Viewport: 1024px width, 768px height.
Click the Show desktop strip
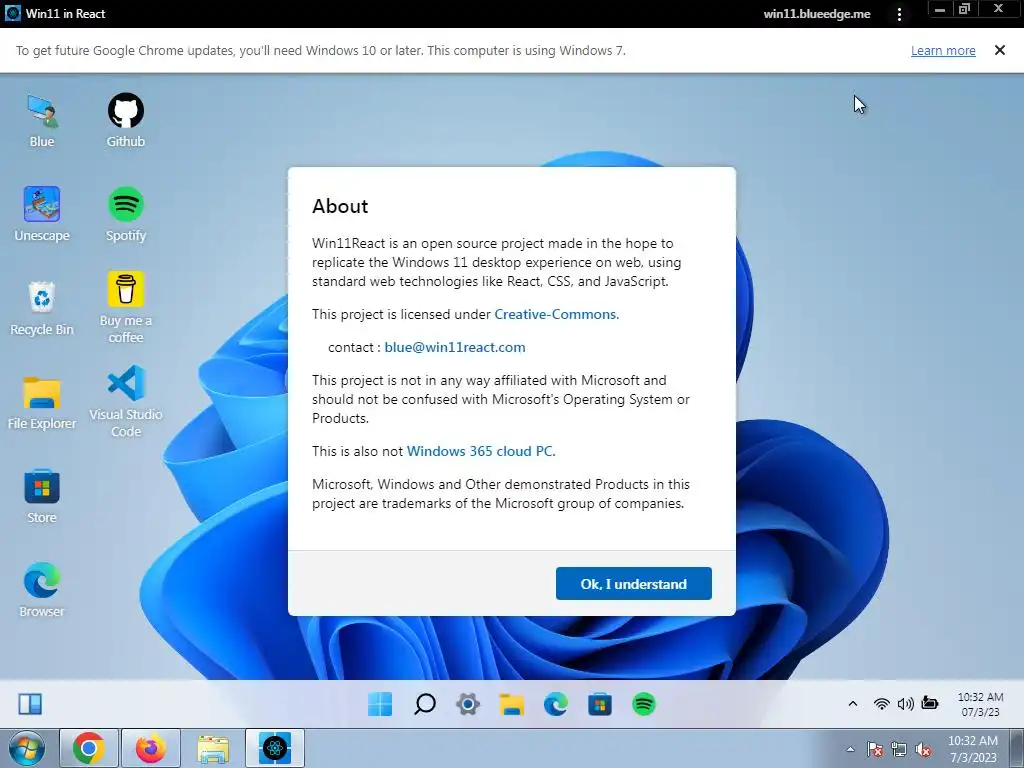1017,748
